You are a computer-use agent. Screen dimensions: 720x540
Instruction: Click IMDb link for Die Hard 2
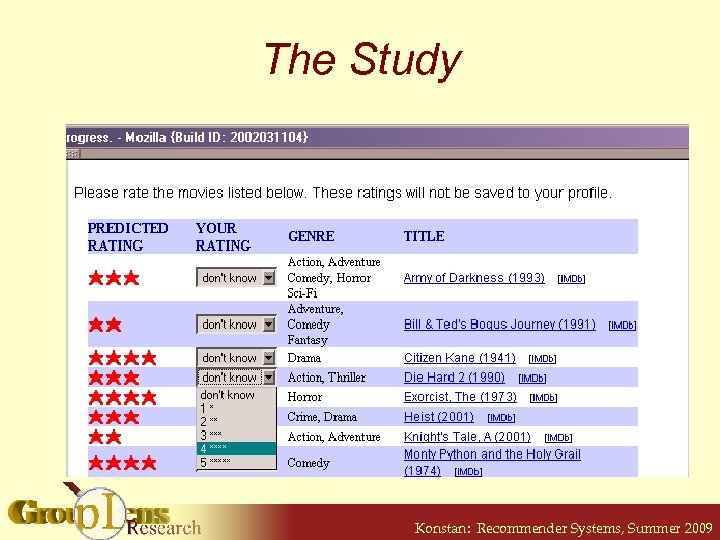tap(532, 378)
